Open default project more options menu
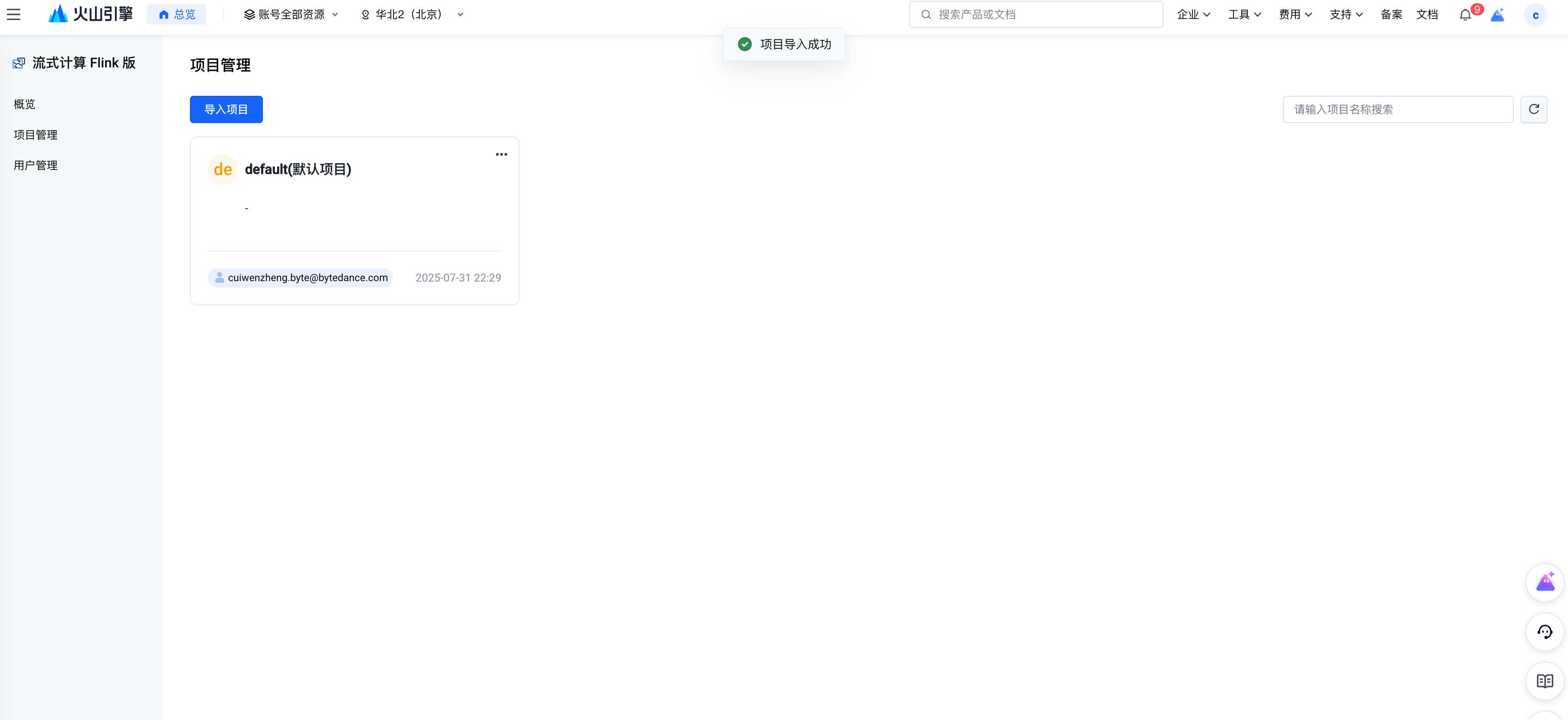Image resolution: width=1568 pixels, height=720 pixels. [x=501, y=155]
